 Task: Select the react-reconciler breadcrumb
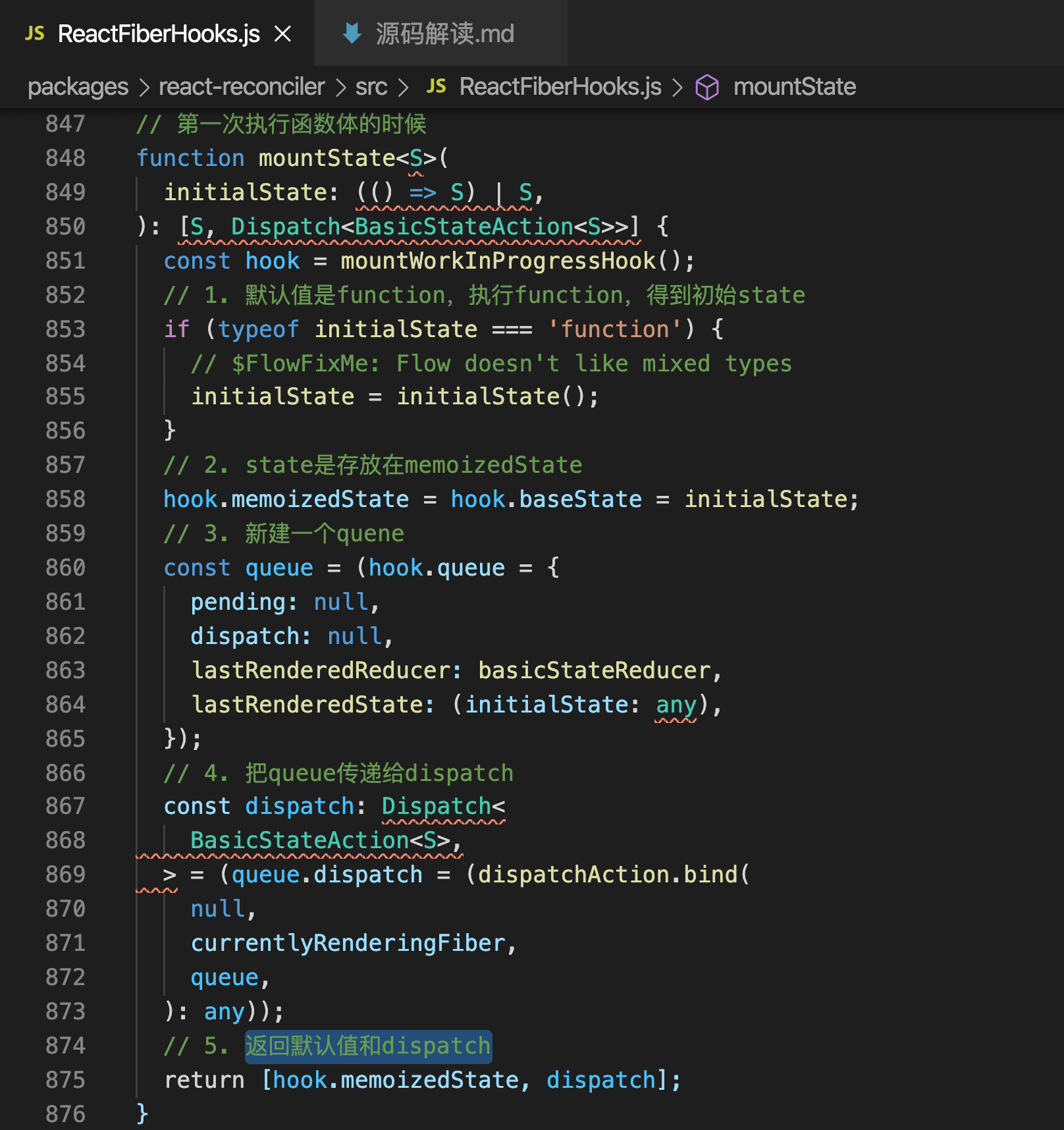tap(242, 86)
